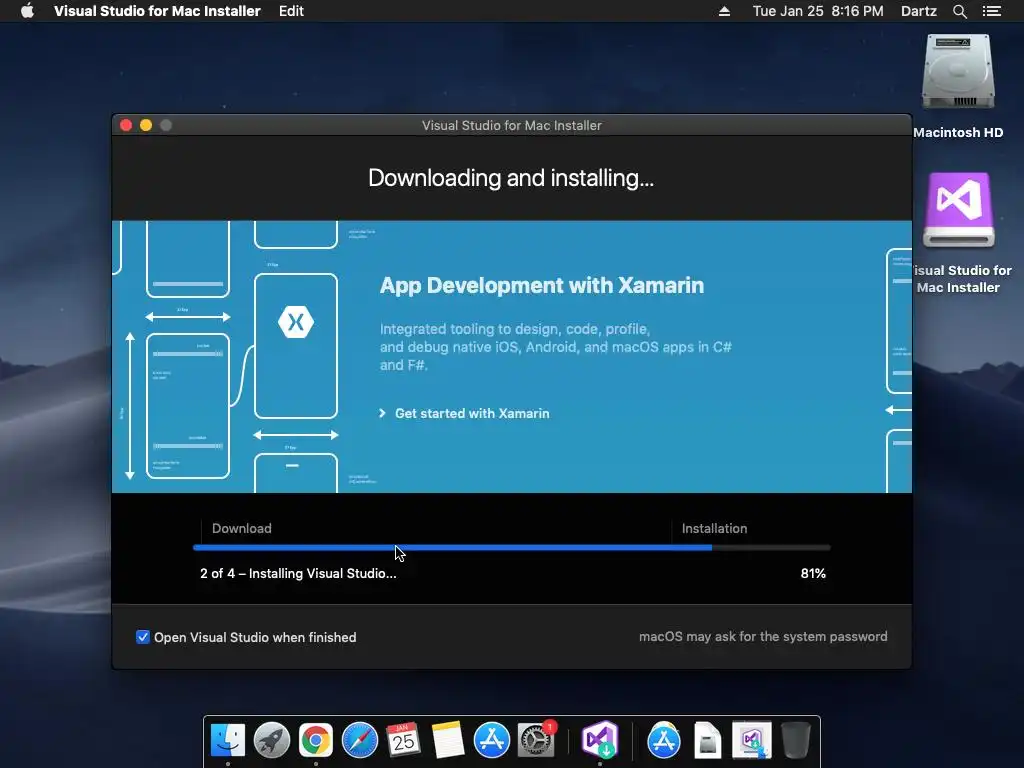The width and height of the screenshot is (1024, 768).
Task: Click the eject icon in menu bar
Action: point(724,11)
